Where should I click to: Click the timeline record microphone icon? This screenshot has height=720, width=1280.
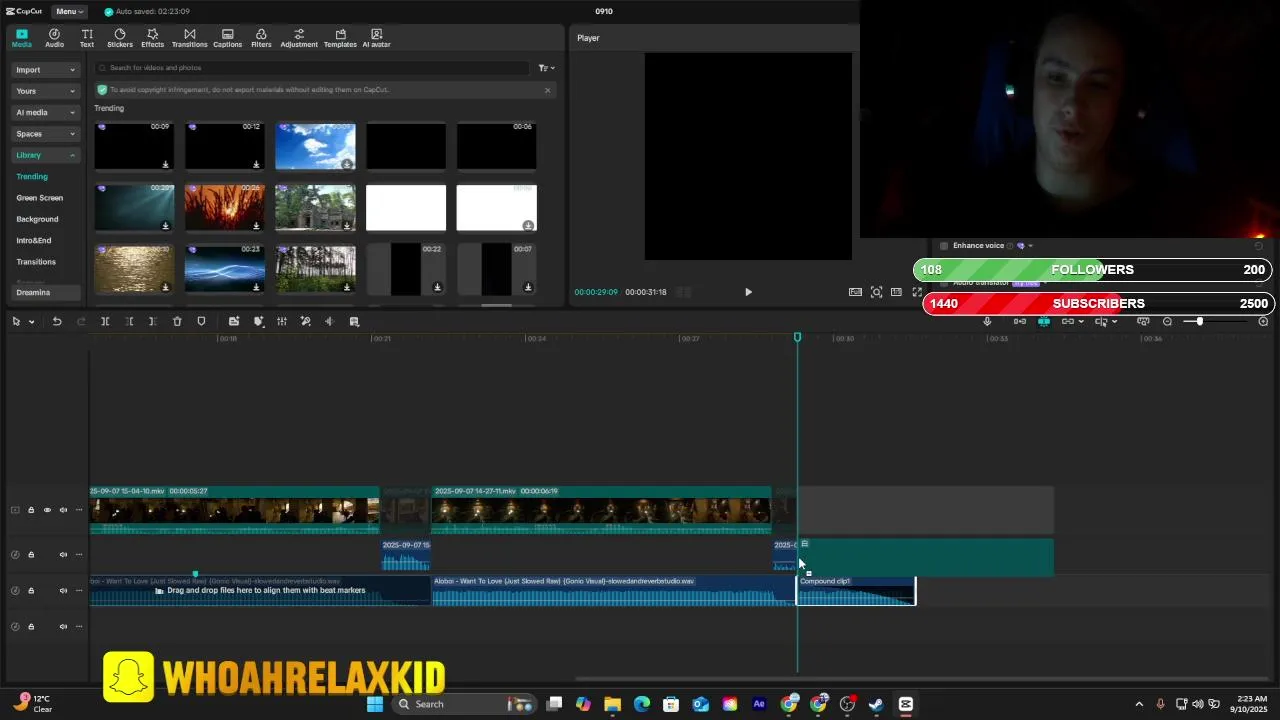[987, 321]
